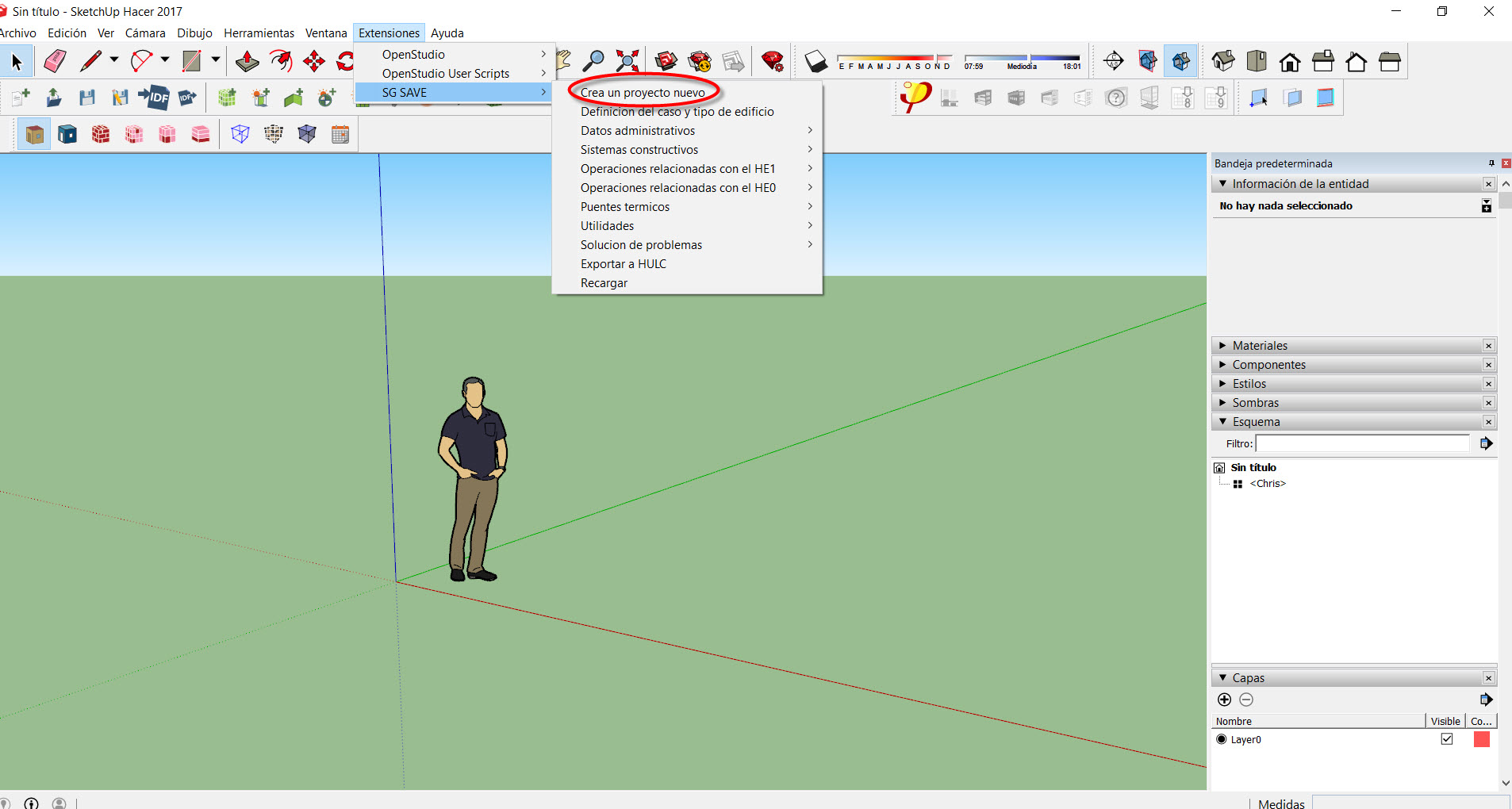This screenshot has width=1512, height=809.
Task: Open an OpenStudio model file
Action: click(x=54, y=98)
